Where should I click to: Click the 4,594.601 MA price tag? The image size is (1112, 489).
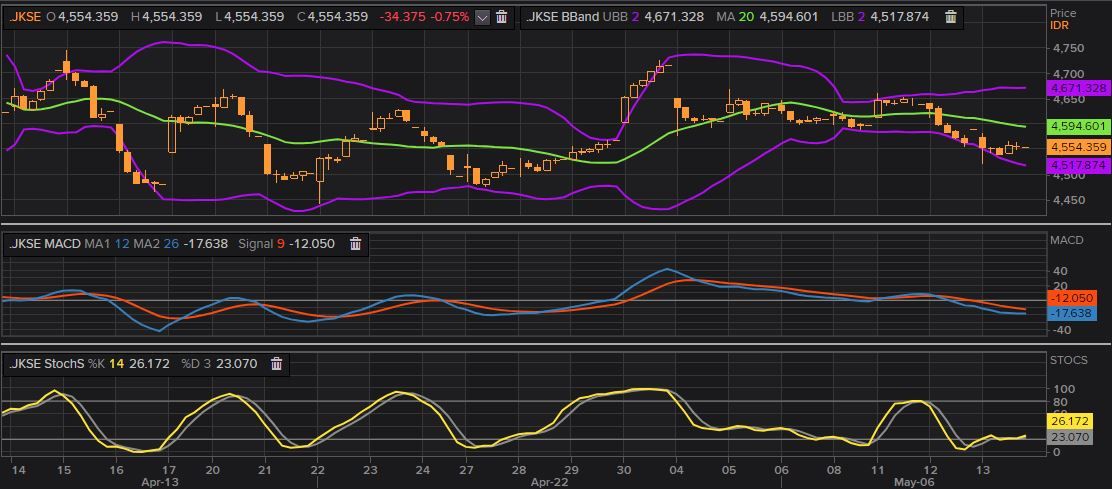1078,126
